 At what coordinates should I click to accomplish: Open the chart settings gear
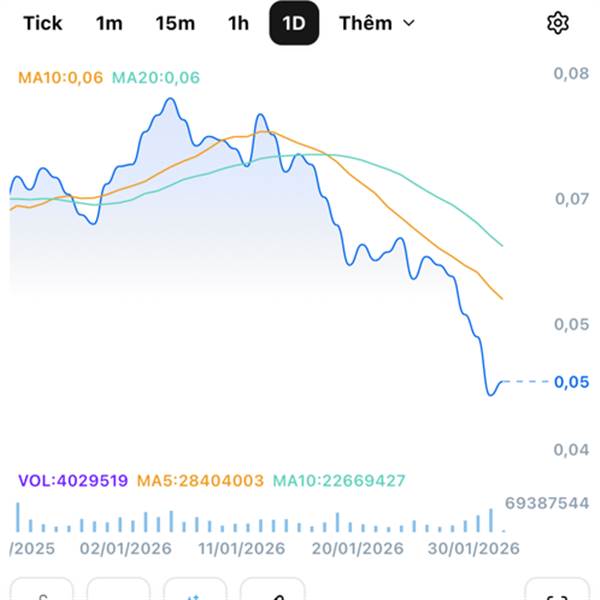click(x=557, y=23)
